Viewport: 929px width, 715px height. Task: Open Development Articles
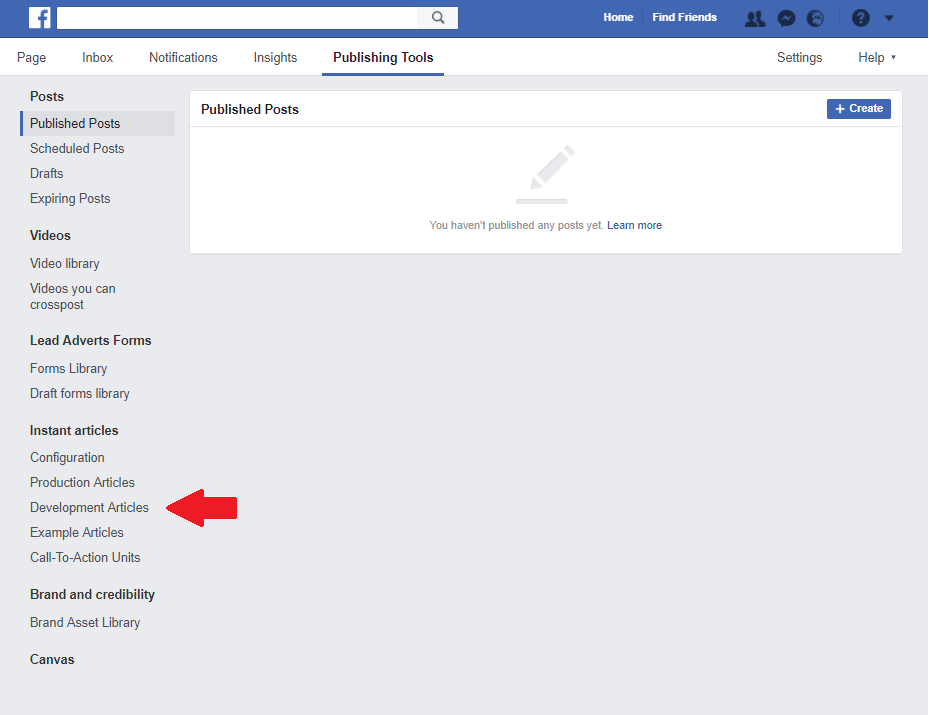(89, 508)
